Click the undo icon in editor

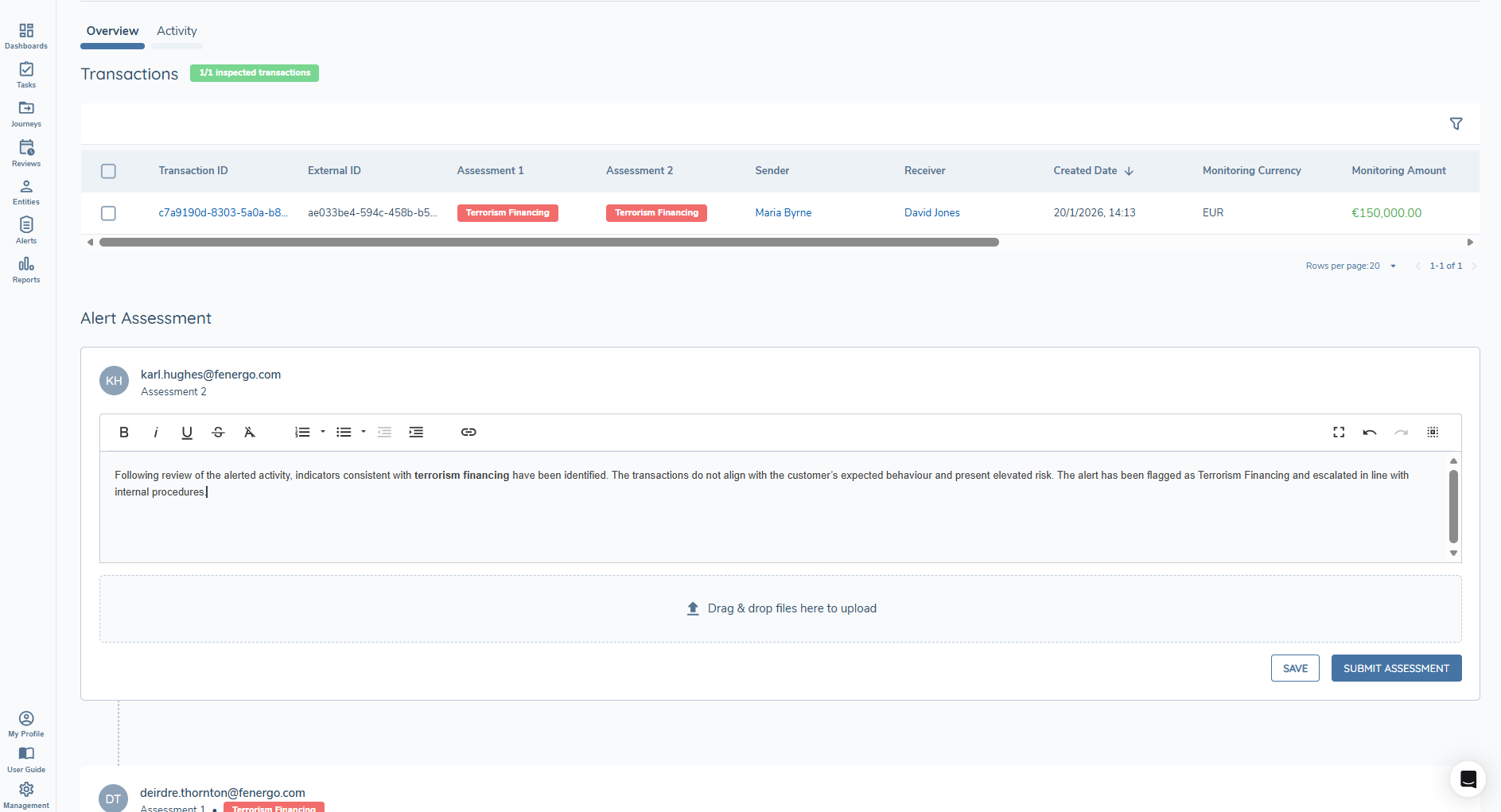click(1370, 432)
